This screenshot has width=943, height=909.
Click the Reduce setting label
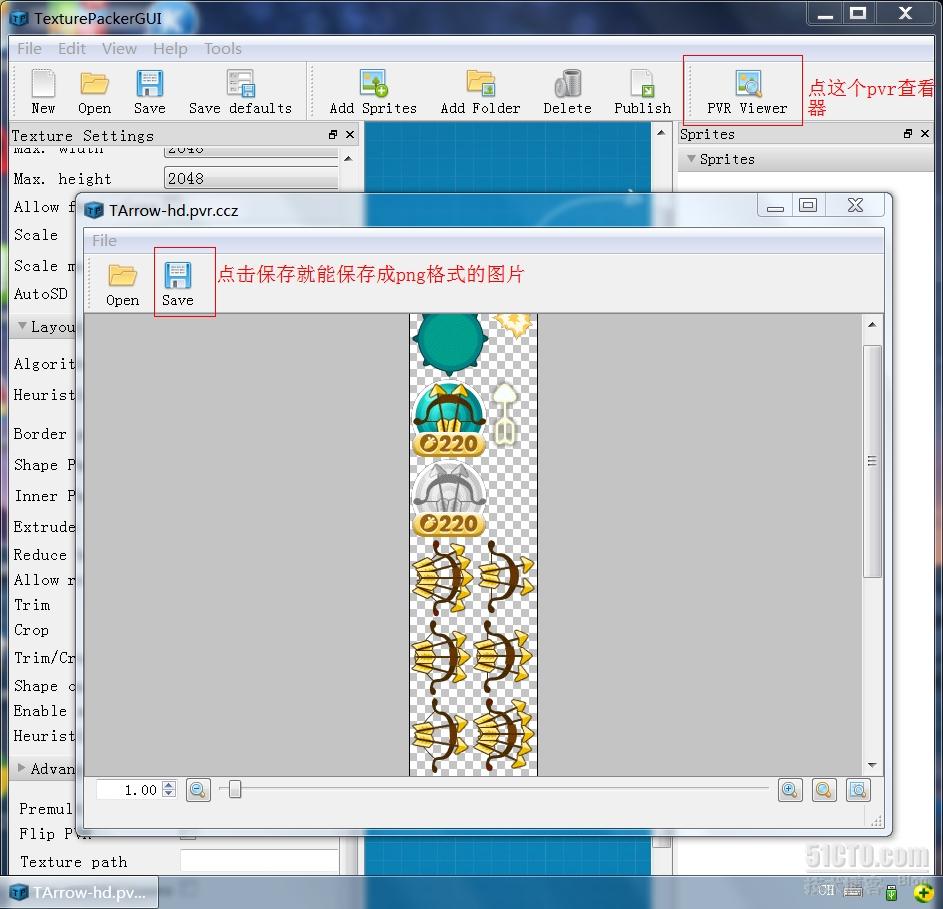point(40,555)
